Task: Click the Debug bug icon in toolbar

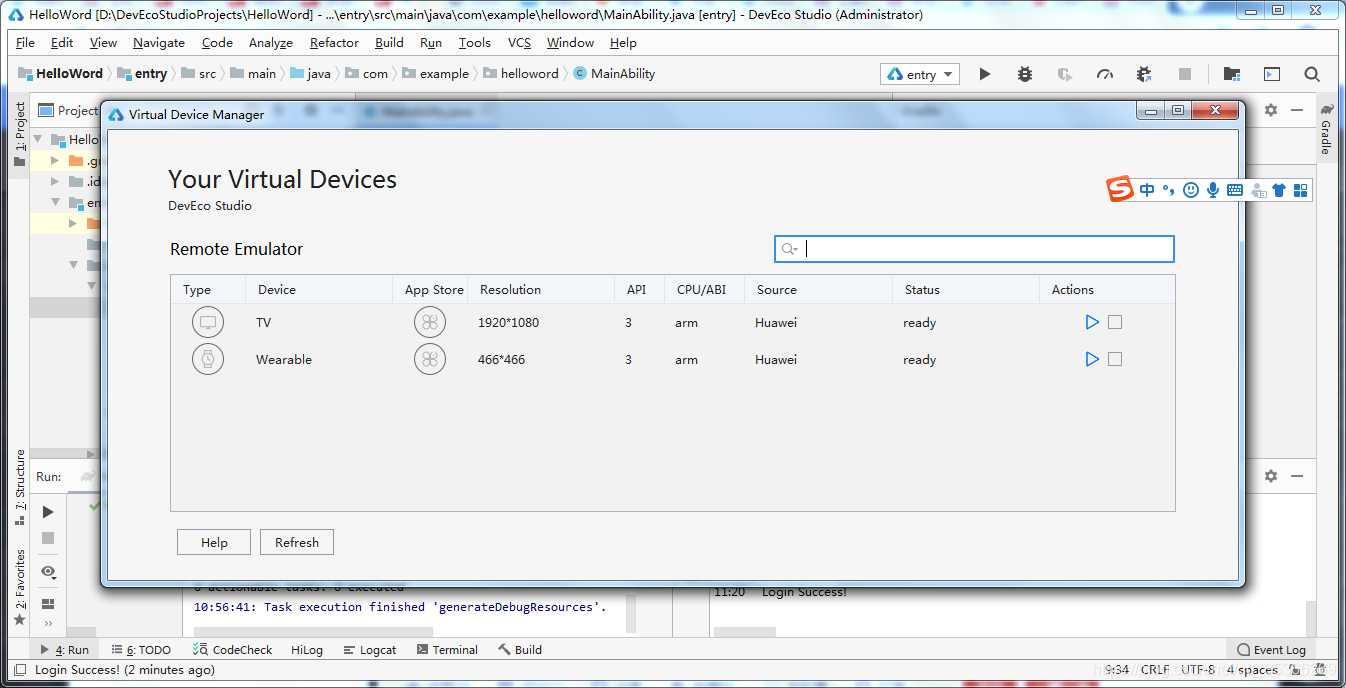Action: click(x=1025, y=74)
